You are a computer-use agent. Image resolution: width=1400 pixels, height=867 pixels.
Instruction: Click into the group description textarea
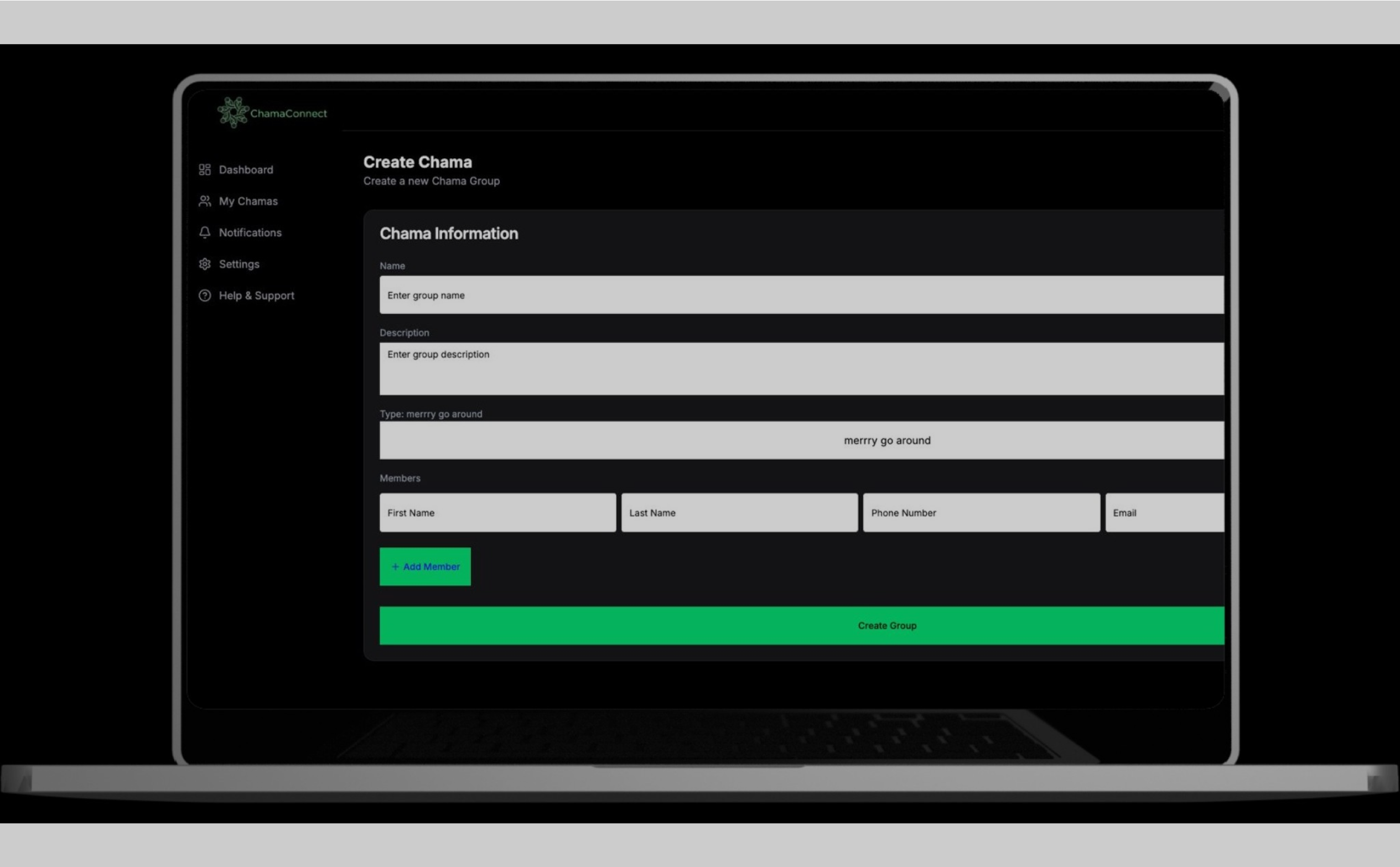[801, 368]
